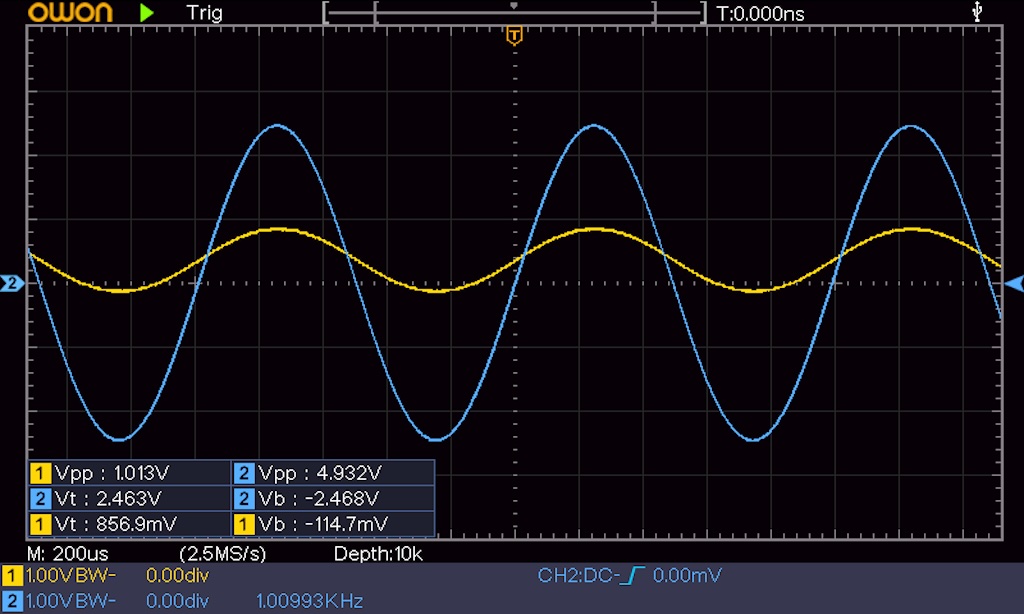Click the blue channel 2 badge in bottom bar
Image resolution: width=1024 pixels, height=614 pixels.
coord(12,600)
